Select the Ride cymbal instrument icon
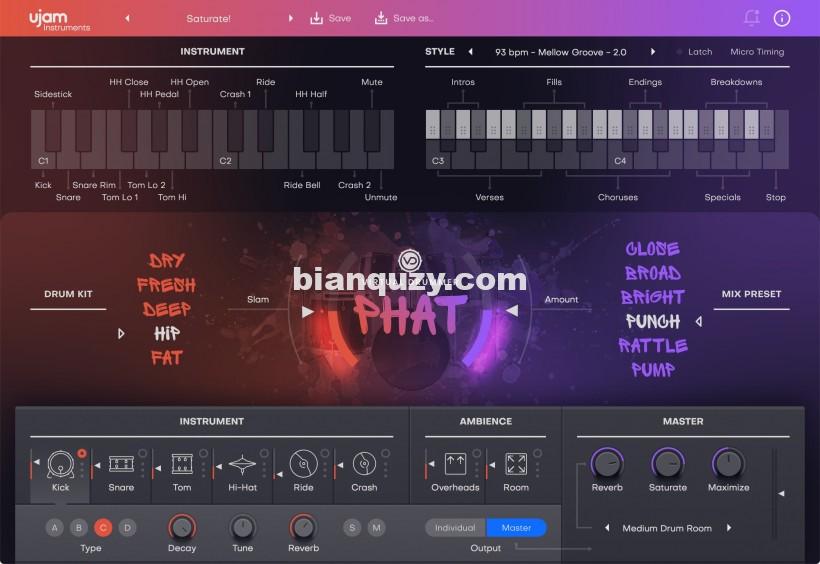Viewport: 820px width, 564px height. click(303, 464)
